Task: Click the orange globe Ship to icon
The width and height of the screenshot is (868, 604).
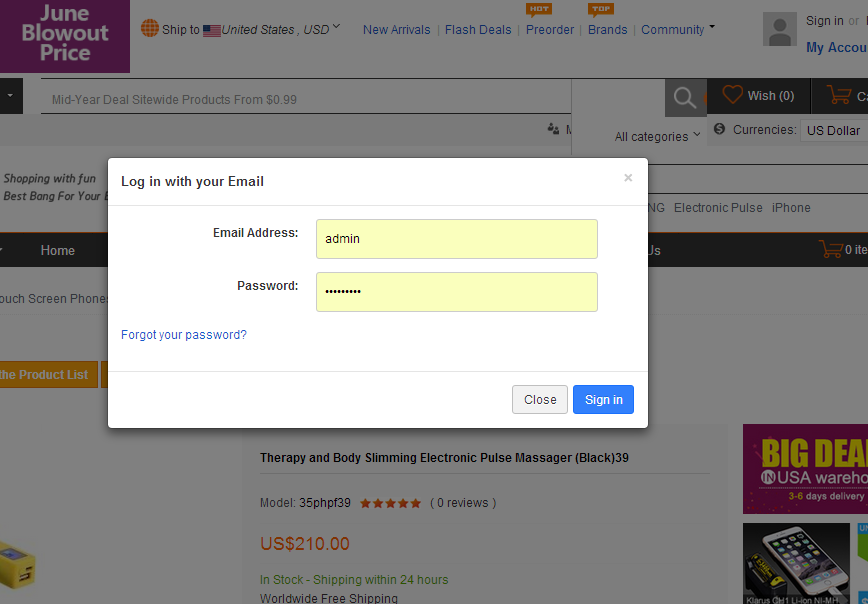Action: 150,28
